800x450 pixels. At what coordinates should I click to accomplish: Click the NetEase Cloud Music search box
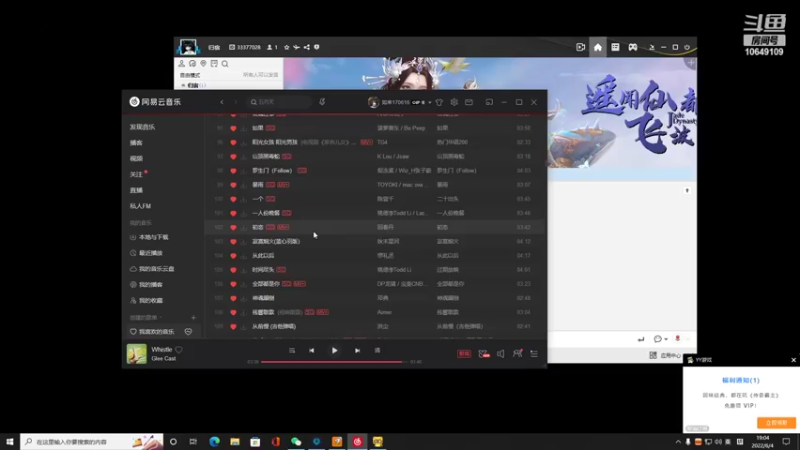[x=280, y=102]
